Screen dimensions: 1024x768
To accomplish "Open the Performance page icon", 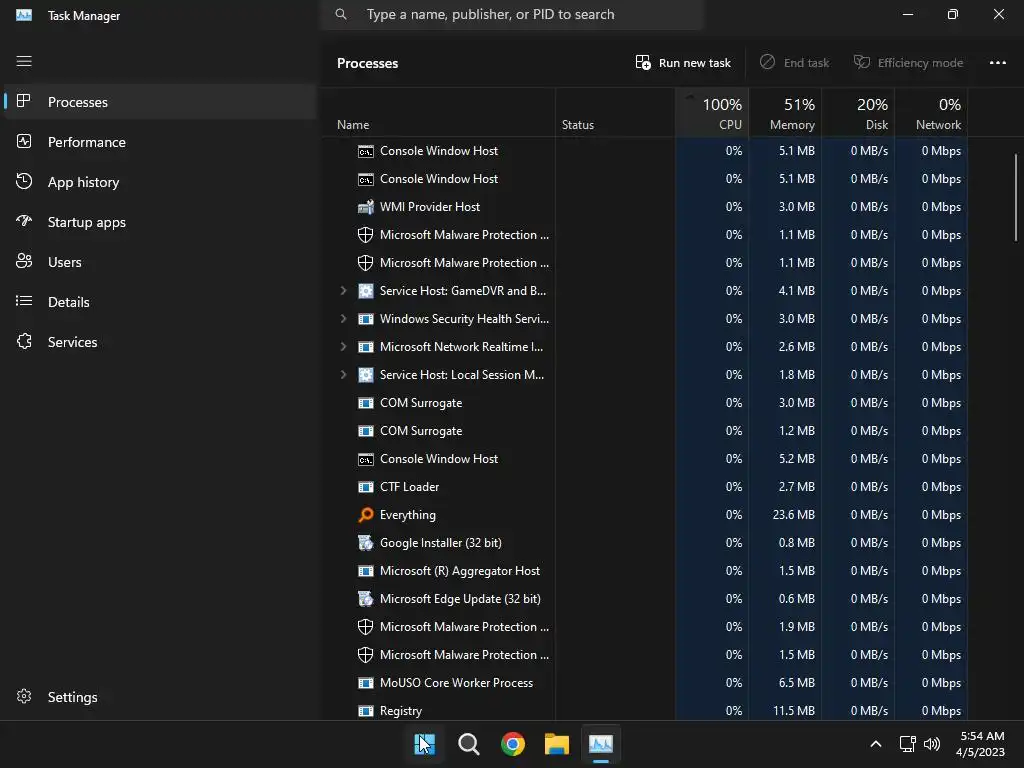I will [x=24, y=142].
